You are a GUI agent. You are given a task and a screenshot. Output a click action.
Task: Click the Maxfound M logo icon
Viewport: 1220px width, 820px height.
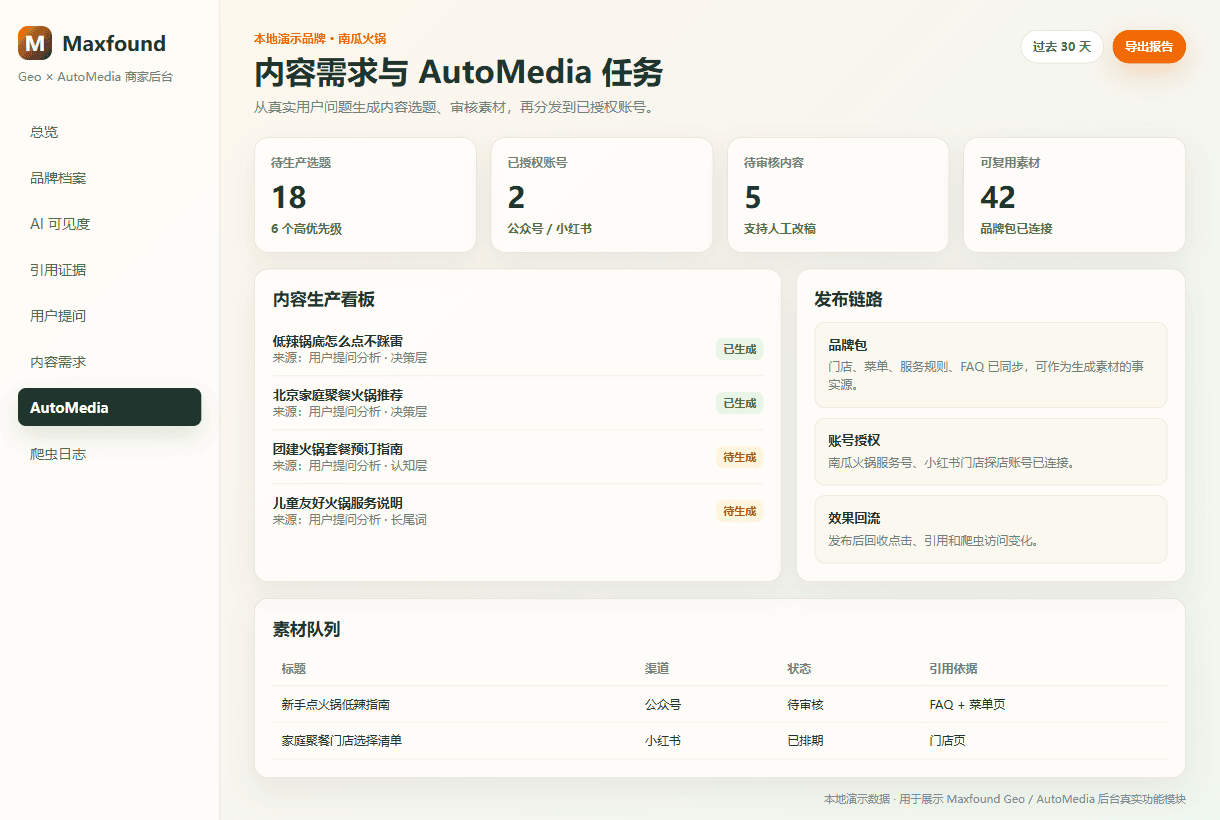(35, 43)
